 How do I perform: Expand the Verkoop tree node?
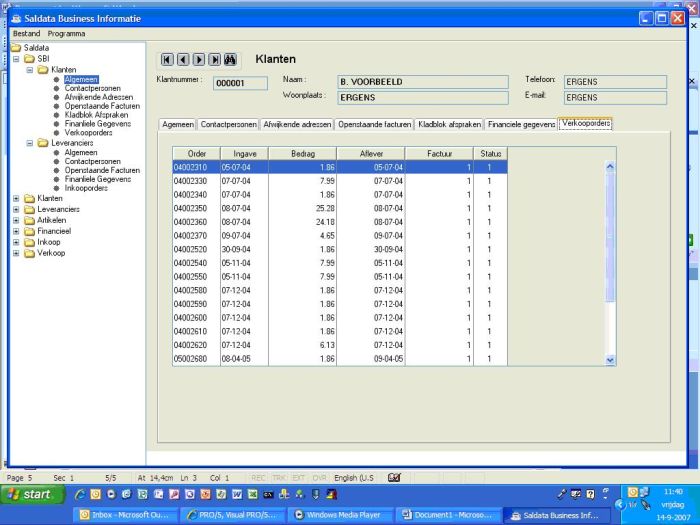[17, 253]
